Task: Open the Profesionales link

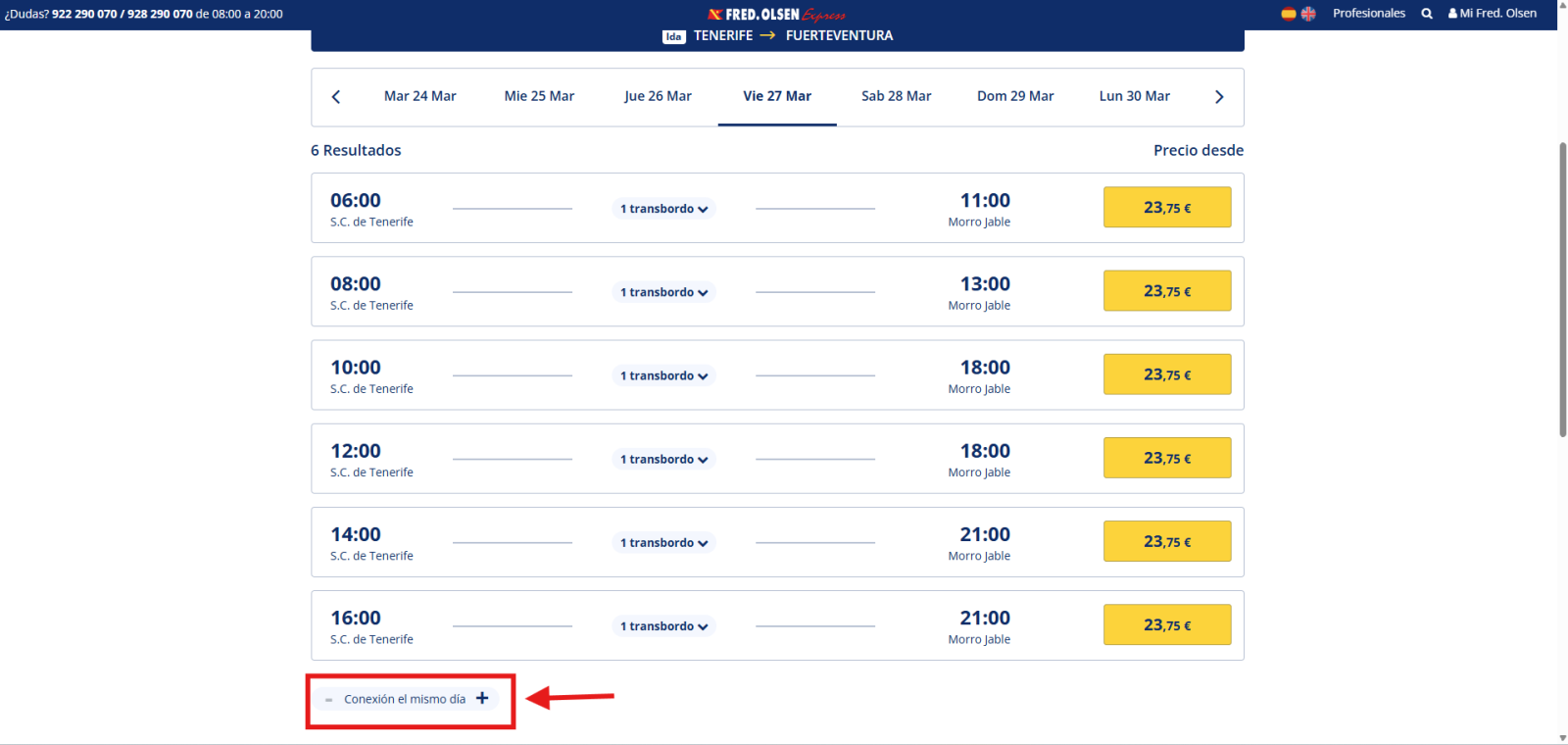Action: click(x=1369, y=14)
